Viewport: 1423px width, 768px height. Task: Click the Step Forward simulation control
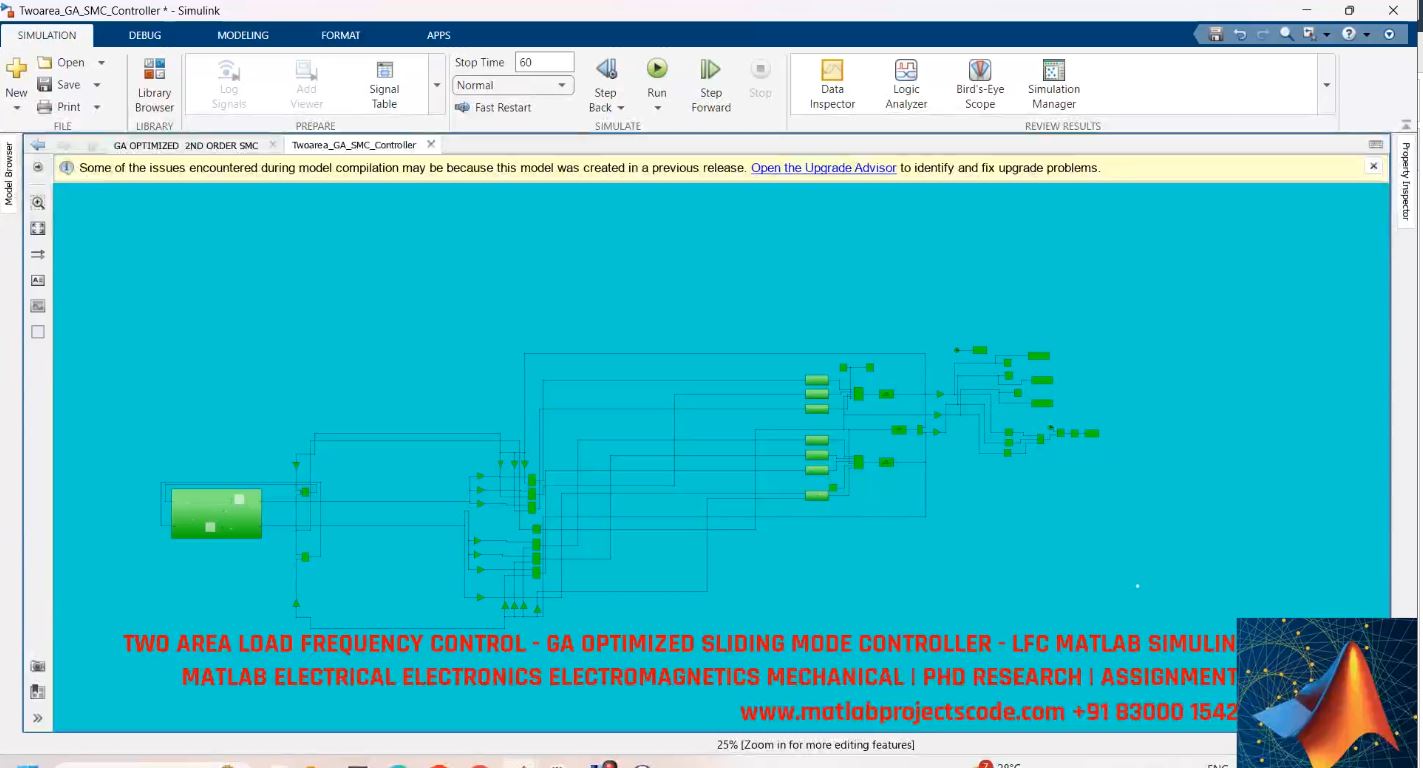pos(710,84)
